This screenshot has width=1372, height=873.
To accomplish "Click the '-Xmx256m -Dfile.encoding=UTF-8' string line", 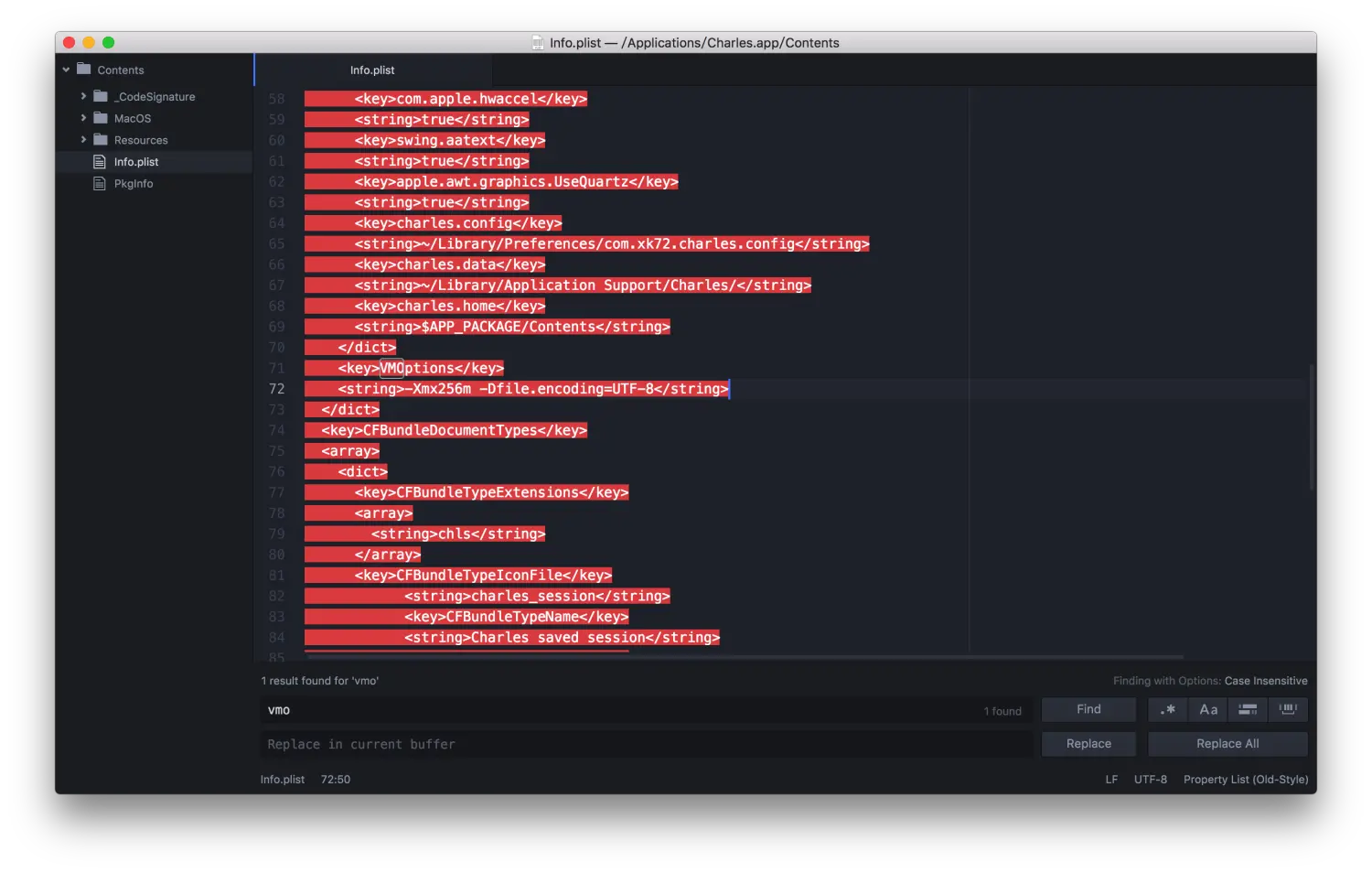I will pyautogui.click(x=533, y=389).
